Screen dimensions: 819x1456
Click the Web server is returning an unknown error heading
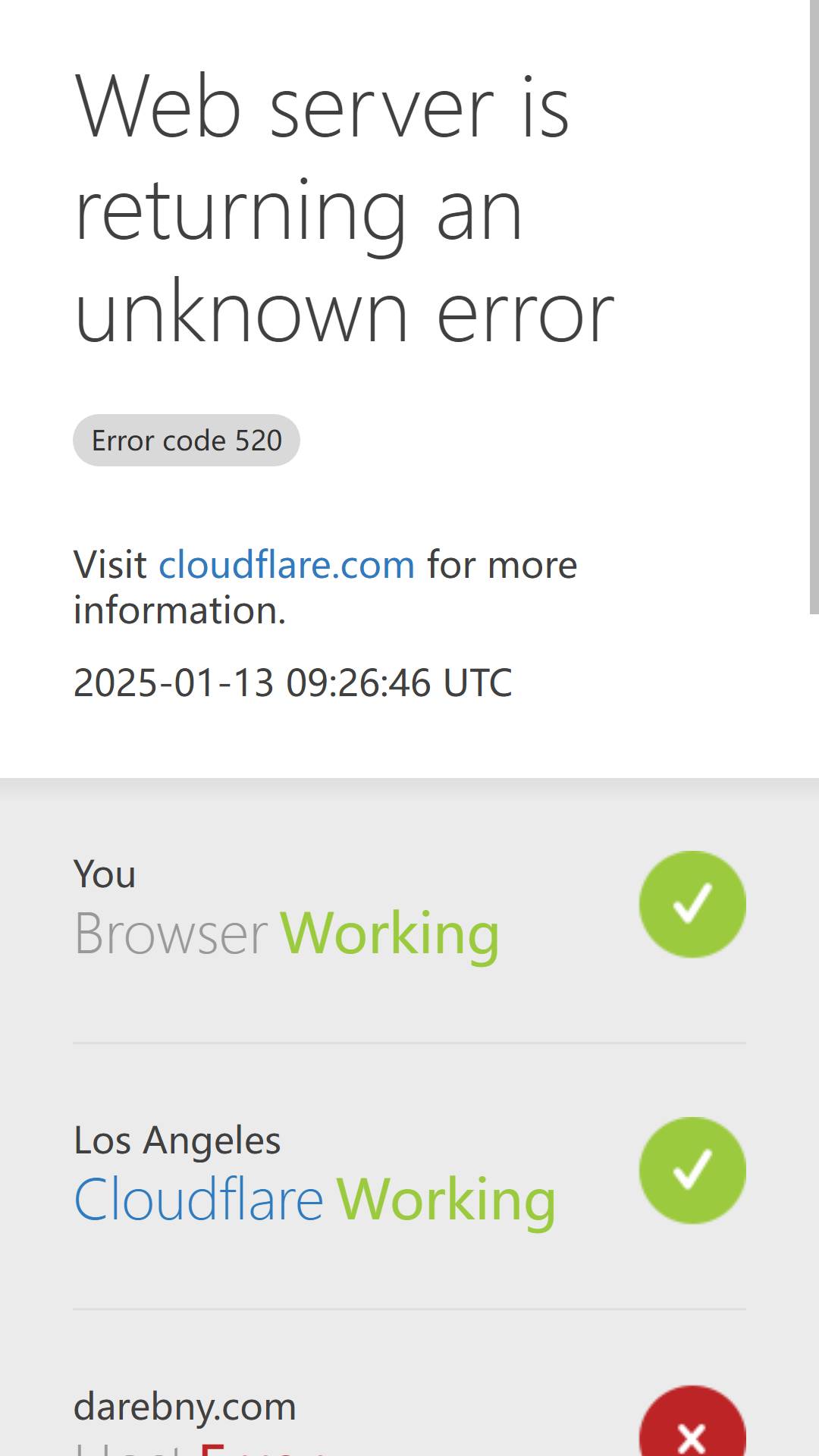pyautogui.click(x=345, y=209)
